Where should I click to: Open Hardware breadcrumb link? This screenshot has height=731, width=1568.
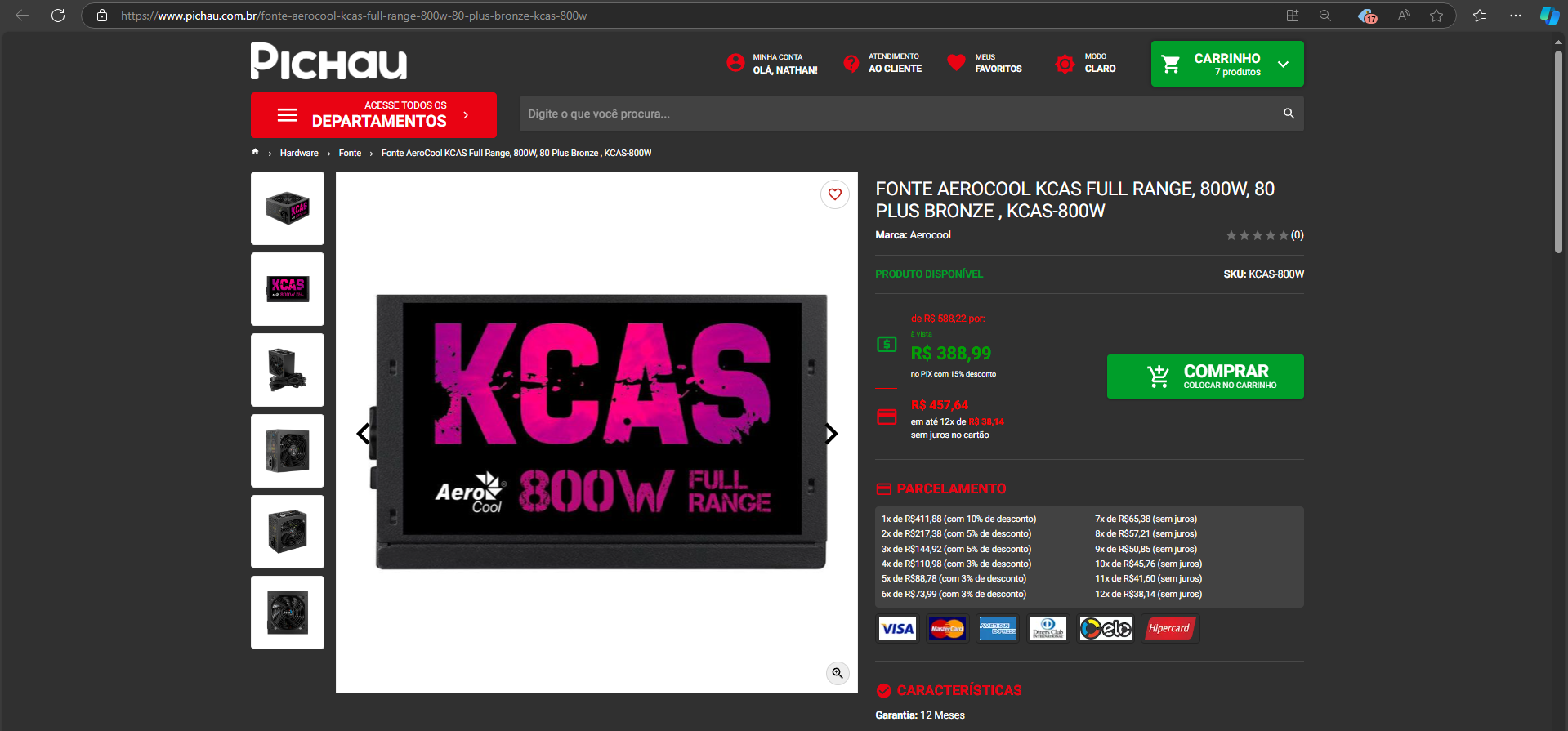[299, 153]
